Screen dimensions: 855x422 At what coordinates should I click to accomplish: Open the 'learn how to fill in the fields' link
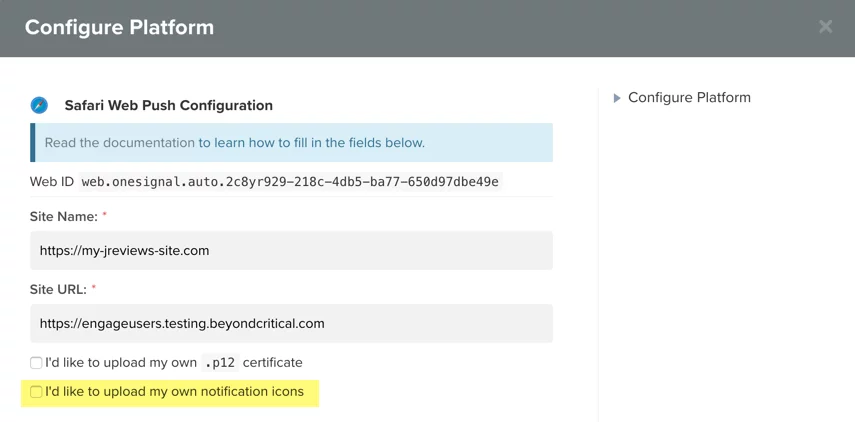point(311,143)
